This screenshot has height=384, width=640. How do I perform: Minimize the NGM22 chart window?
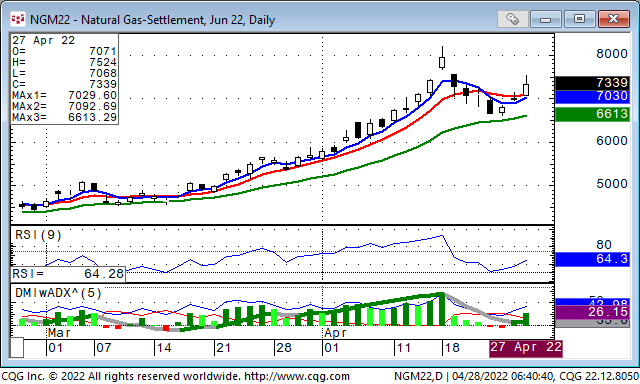click(545, 19)
